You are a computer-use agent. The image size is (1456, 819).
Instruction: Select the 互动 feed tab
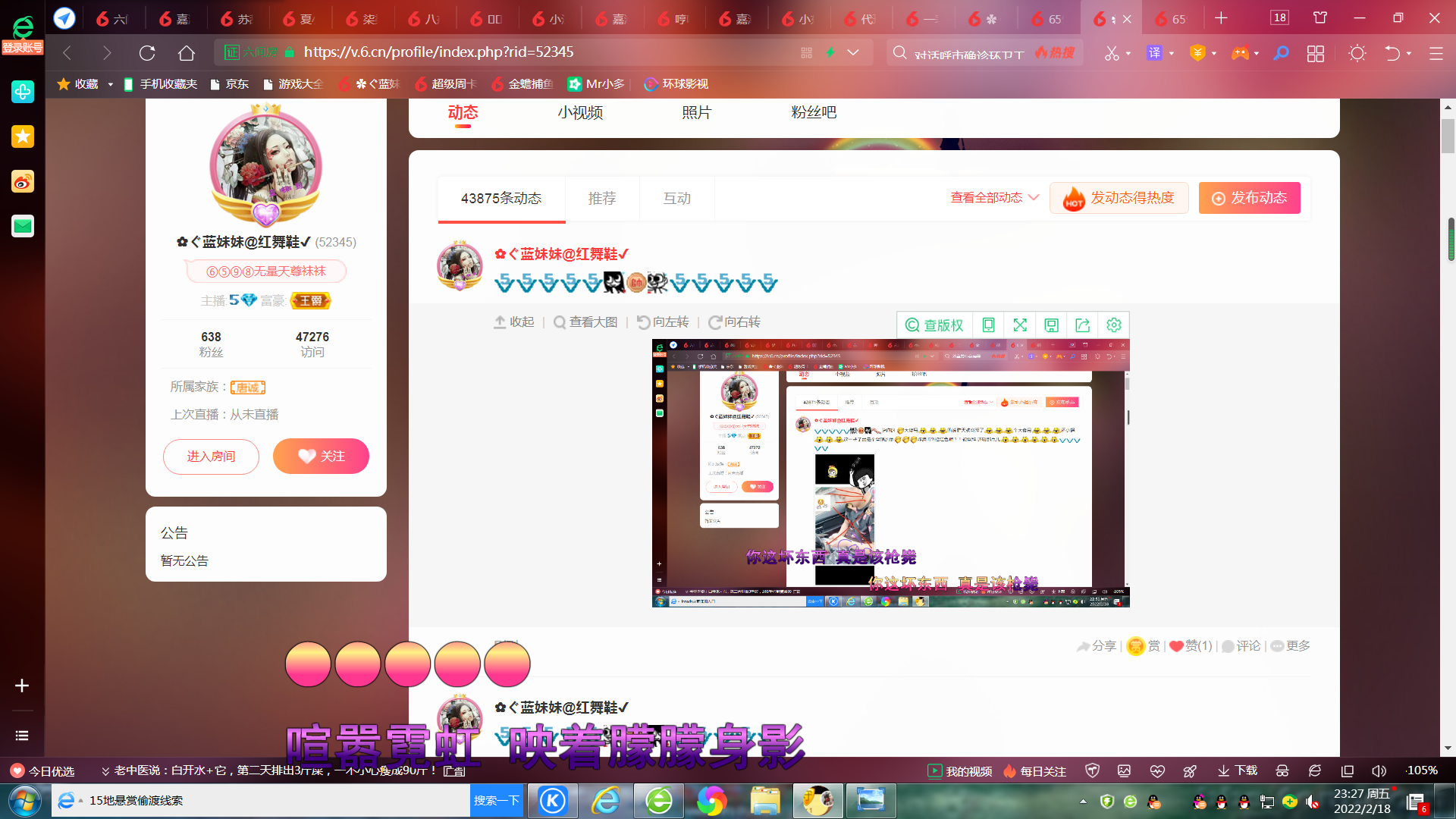point(677,198)
